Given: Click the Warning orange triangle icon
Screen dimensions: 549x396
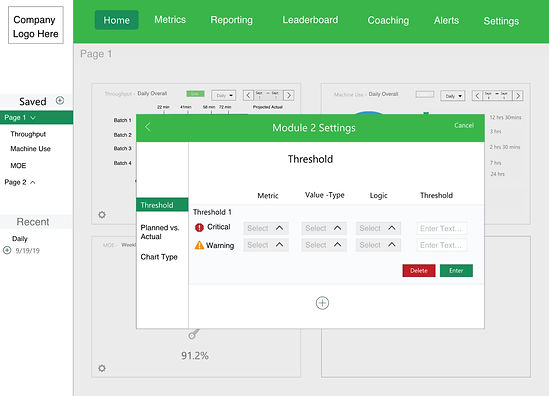Looking at the screenshot, I should coord(199,245).
